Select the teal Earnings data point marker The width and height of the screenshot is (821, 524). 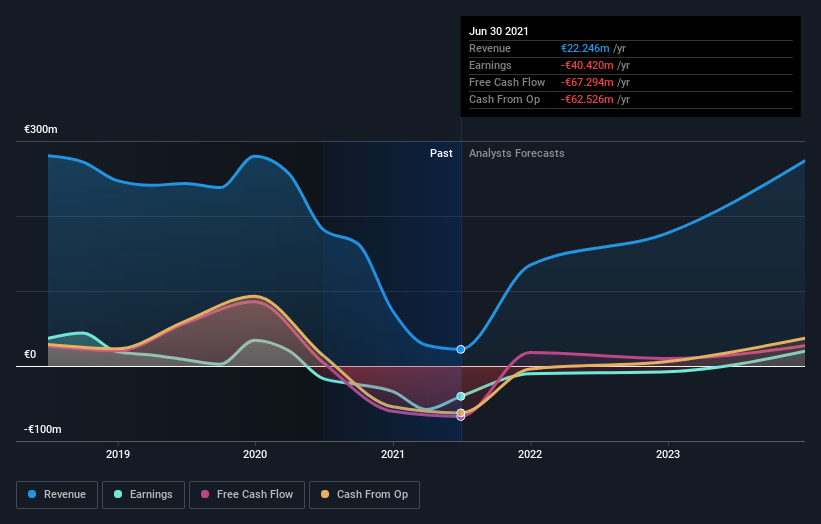tap(461, 396)
